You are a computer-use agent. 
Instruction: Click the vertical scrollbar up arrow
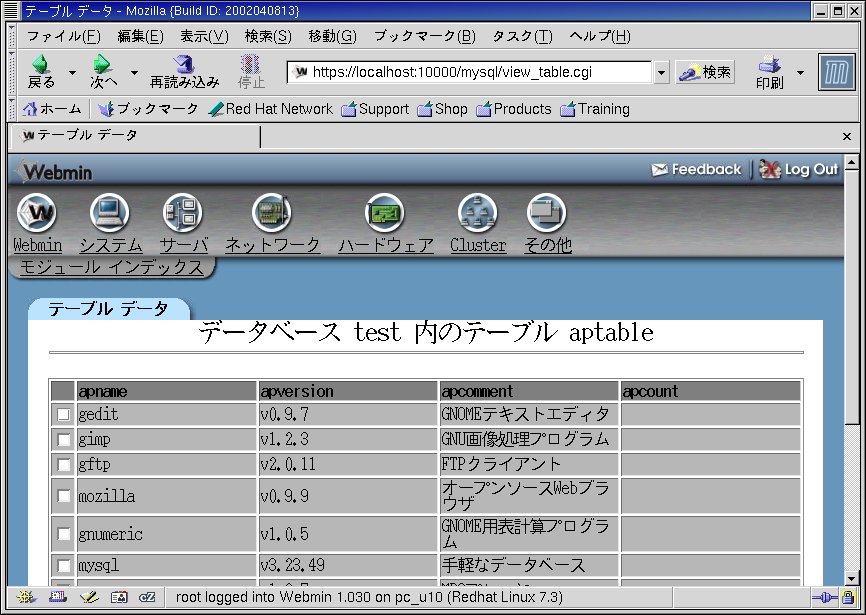[851, 163]
